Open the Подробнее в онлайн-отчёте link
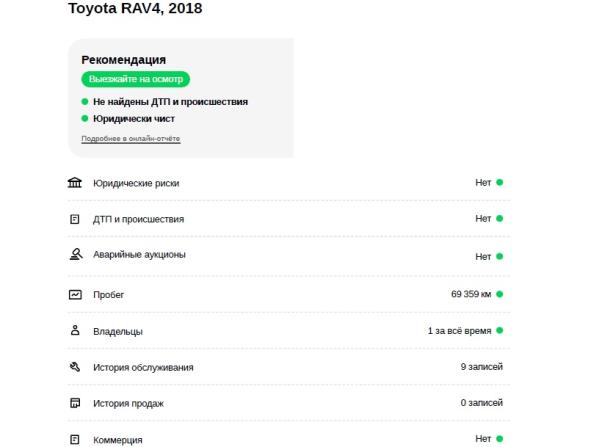 (131, 139)
